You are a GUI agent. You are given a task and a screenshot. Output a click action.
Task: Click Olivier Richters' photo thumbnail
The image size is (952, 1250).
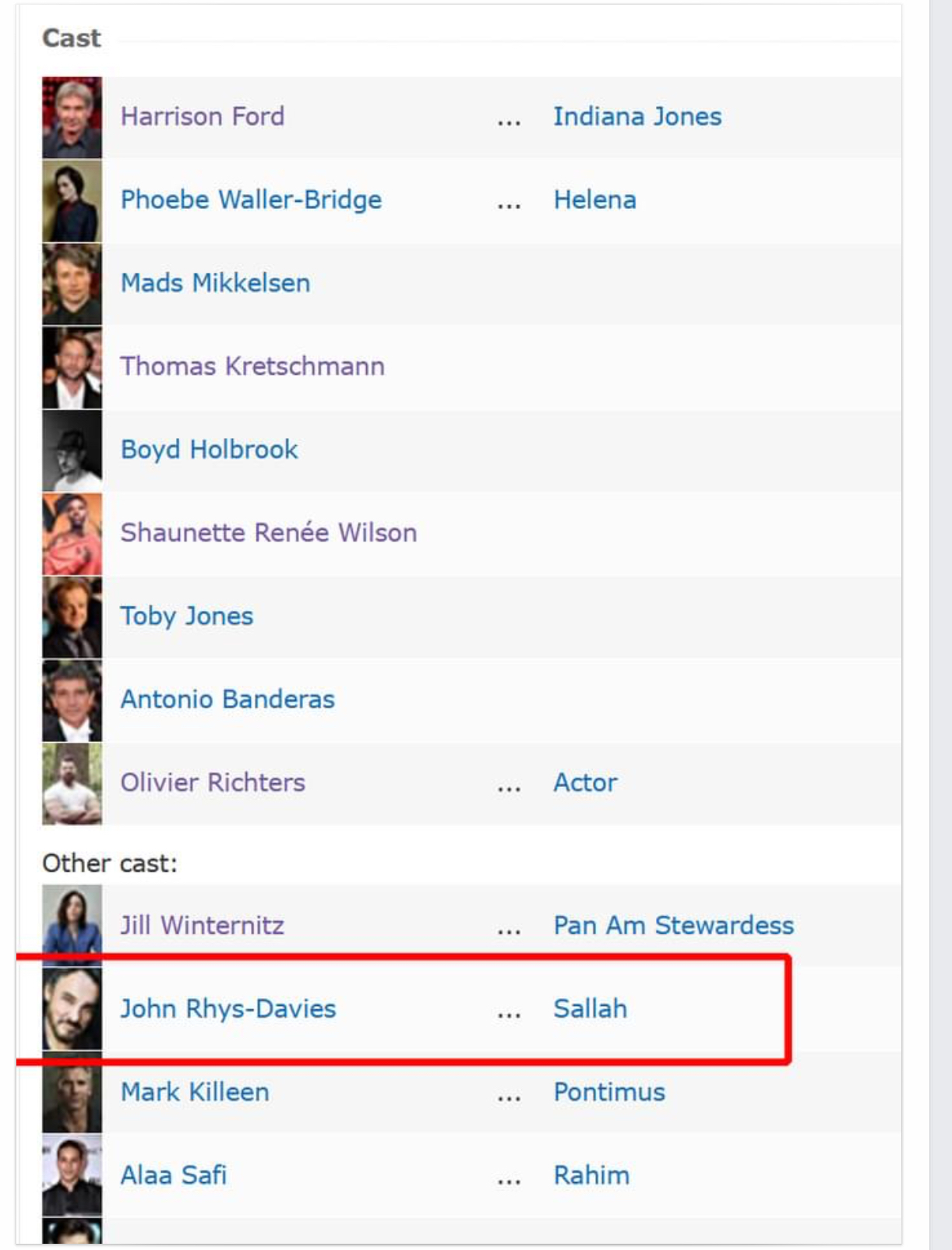72,783
